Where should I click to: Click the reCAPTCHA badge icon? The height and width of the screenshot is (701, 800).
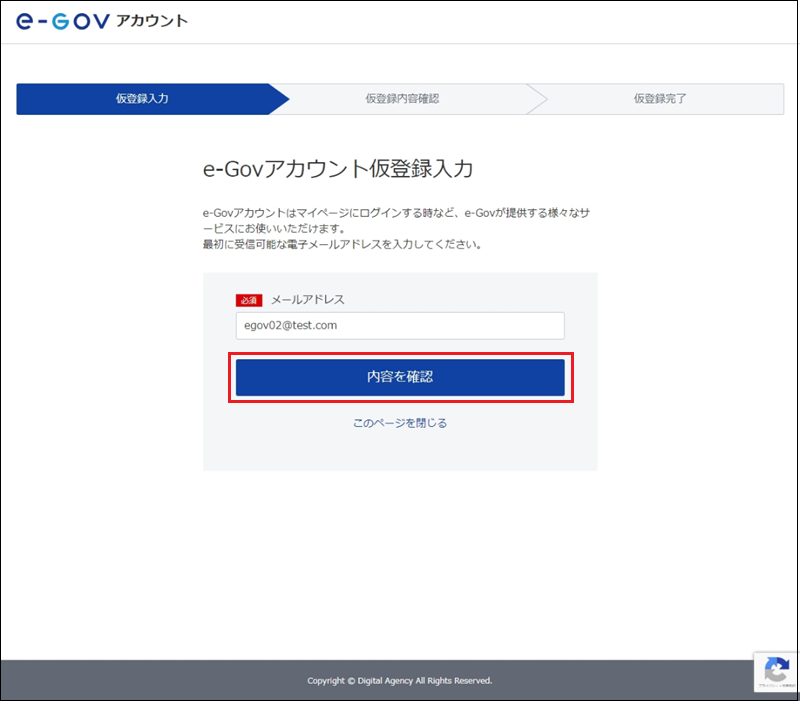[x=776, y=671]
